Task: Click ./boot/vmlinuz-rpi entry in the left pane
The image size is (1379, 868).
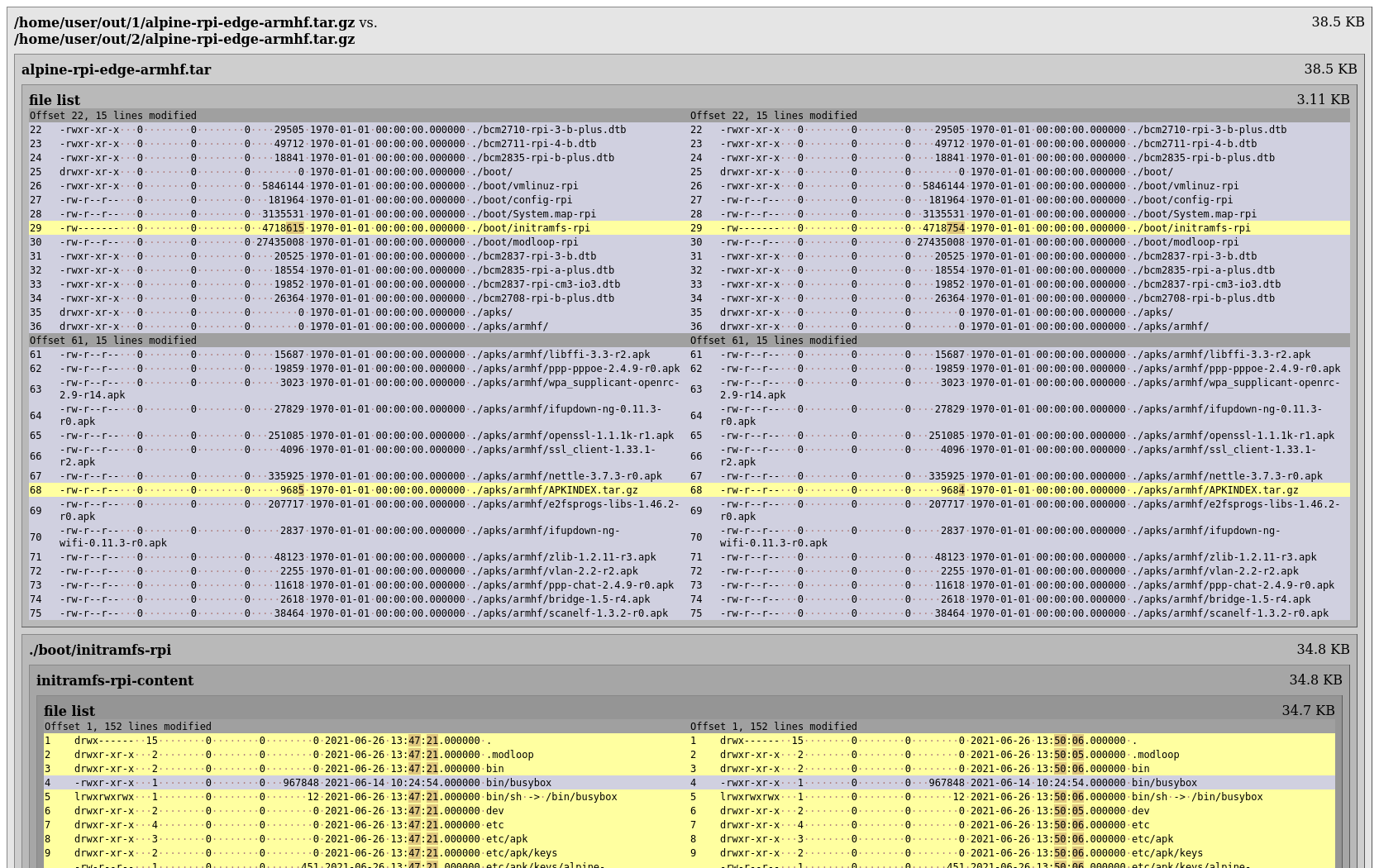Action: coord(525,186)
